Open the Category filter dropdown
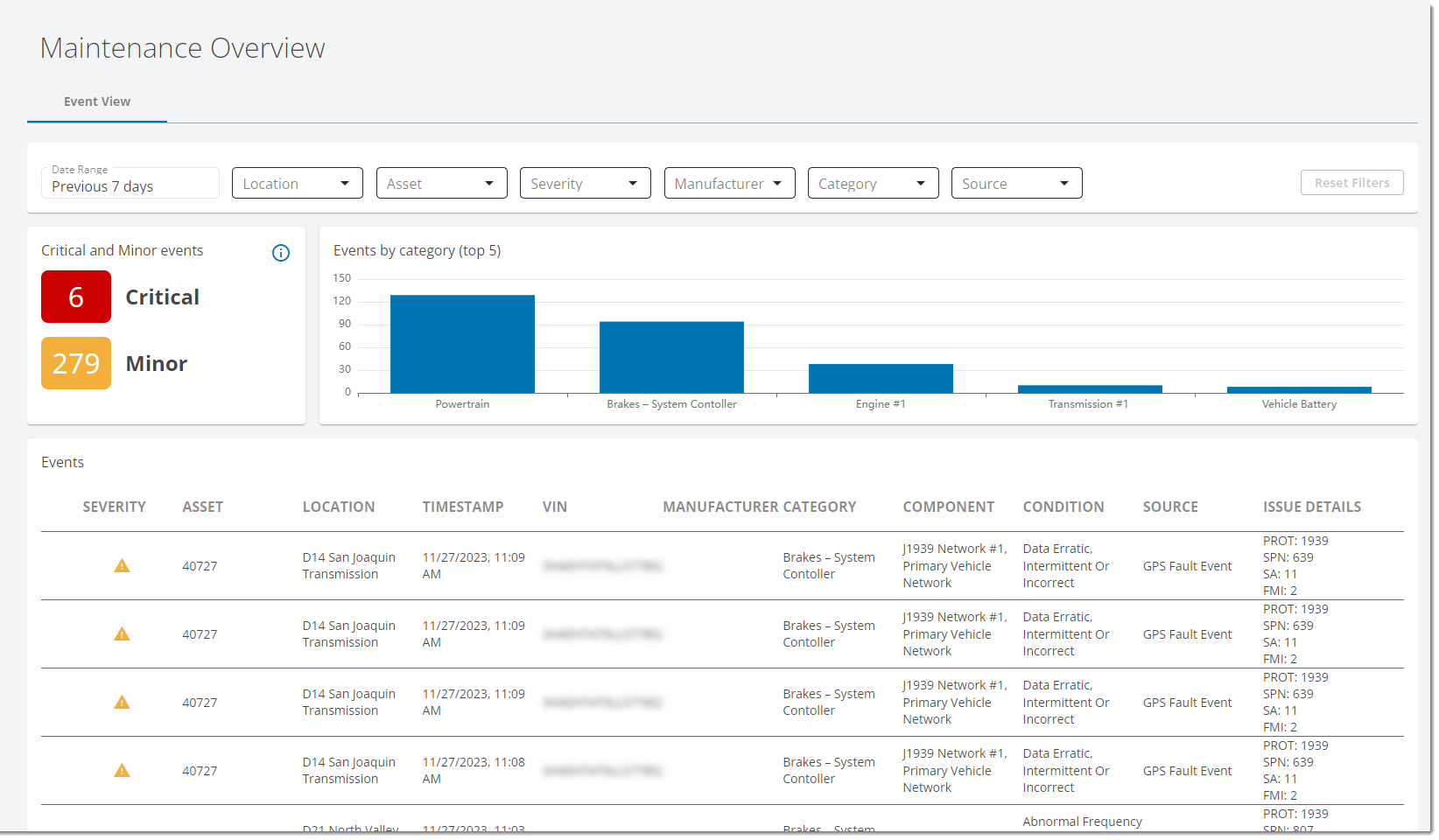The image size is (1439, 840). coord(873,184)
